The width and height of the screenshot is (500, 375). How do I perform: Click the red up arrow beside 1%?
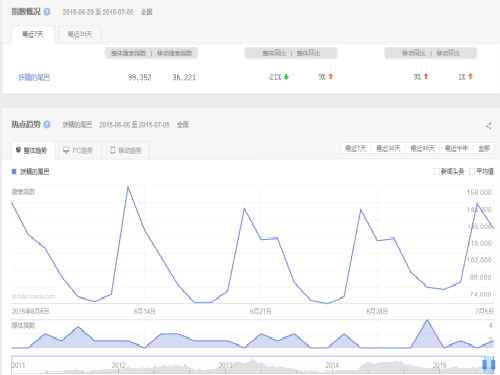point(470,76)
